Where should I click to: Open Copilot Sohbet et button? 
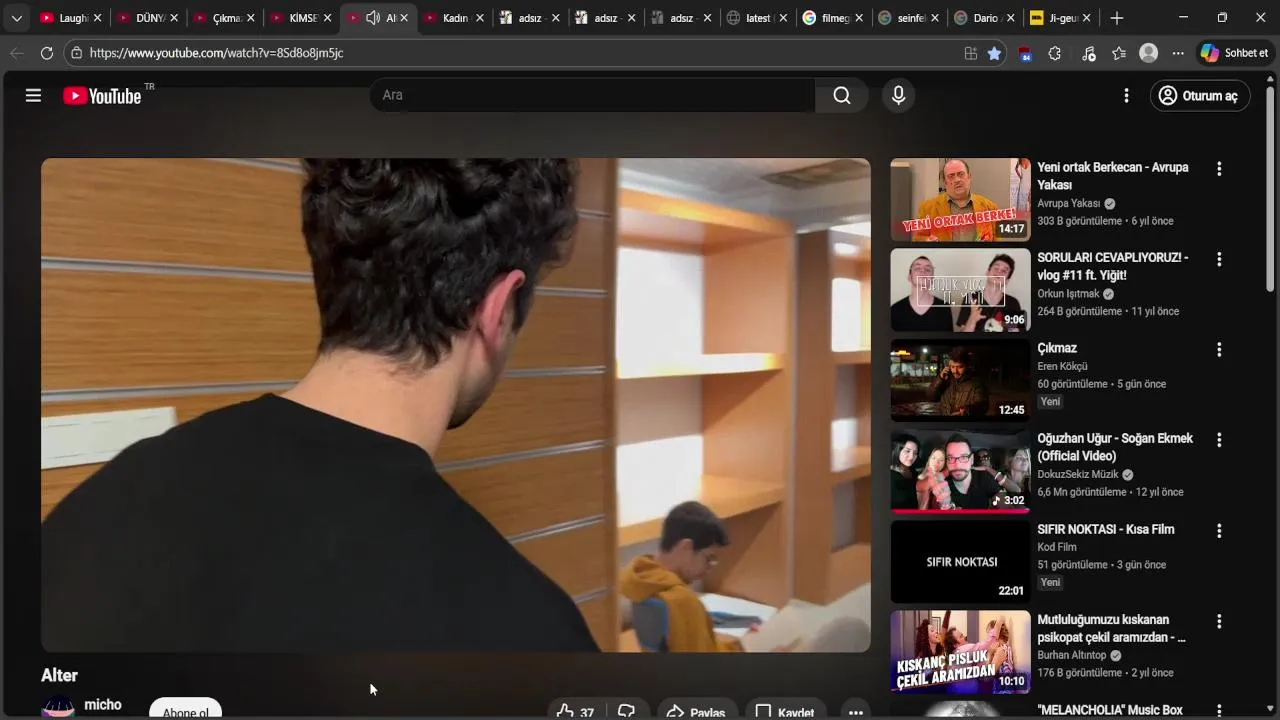(x=1235, y=53)
